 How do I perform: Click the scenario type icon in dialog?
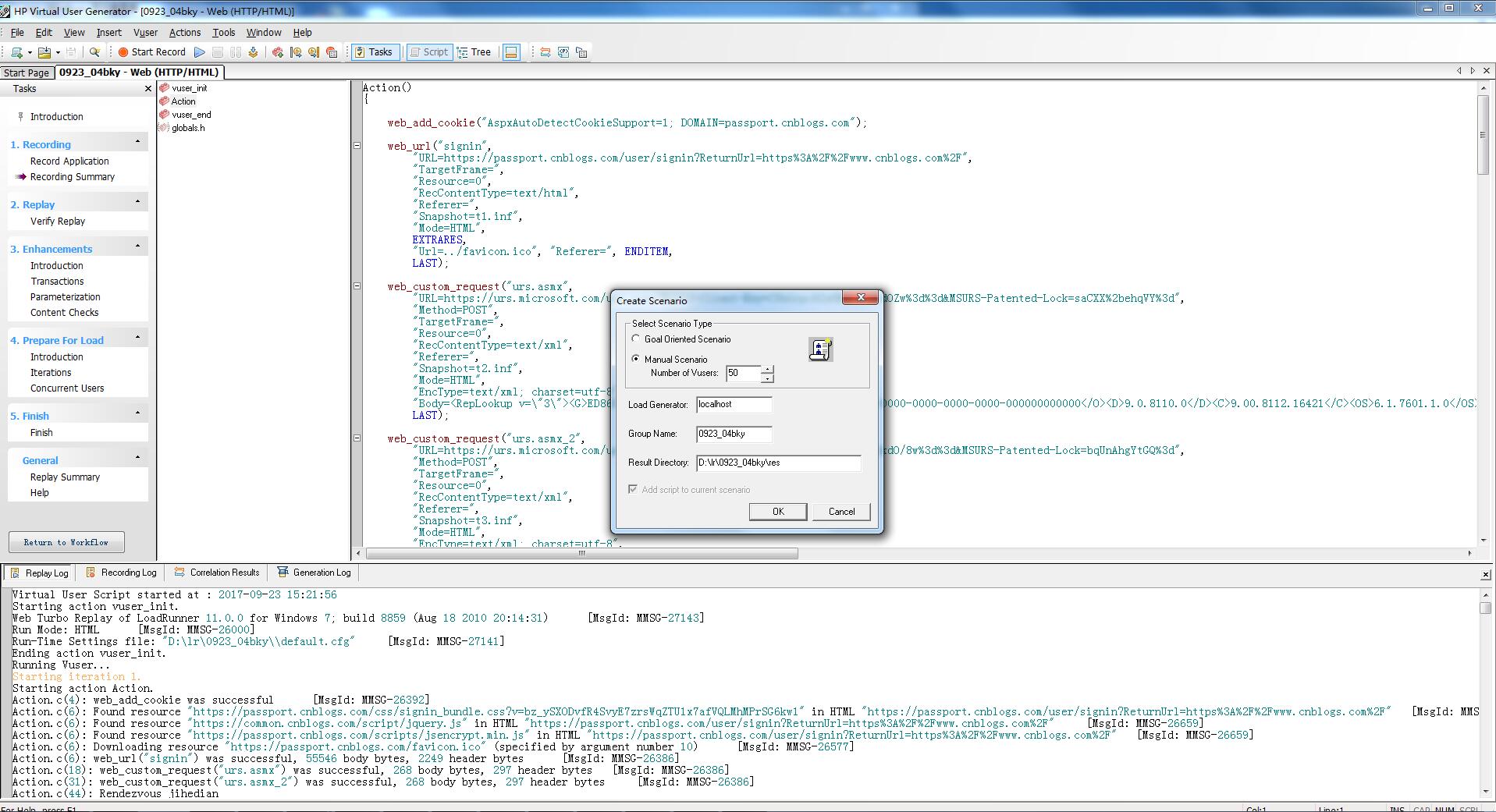820,349
